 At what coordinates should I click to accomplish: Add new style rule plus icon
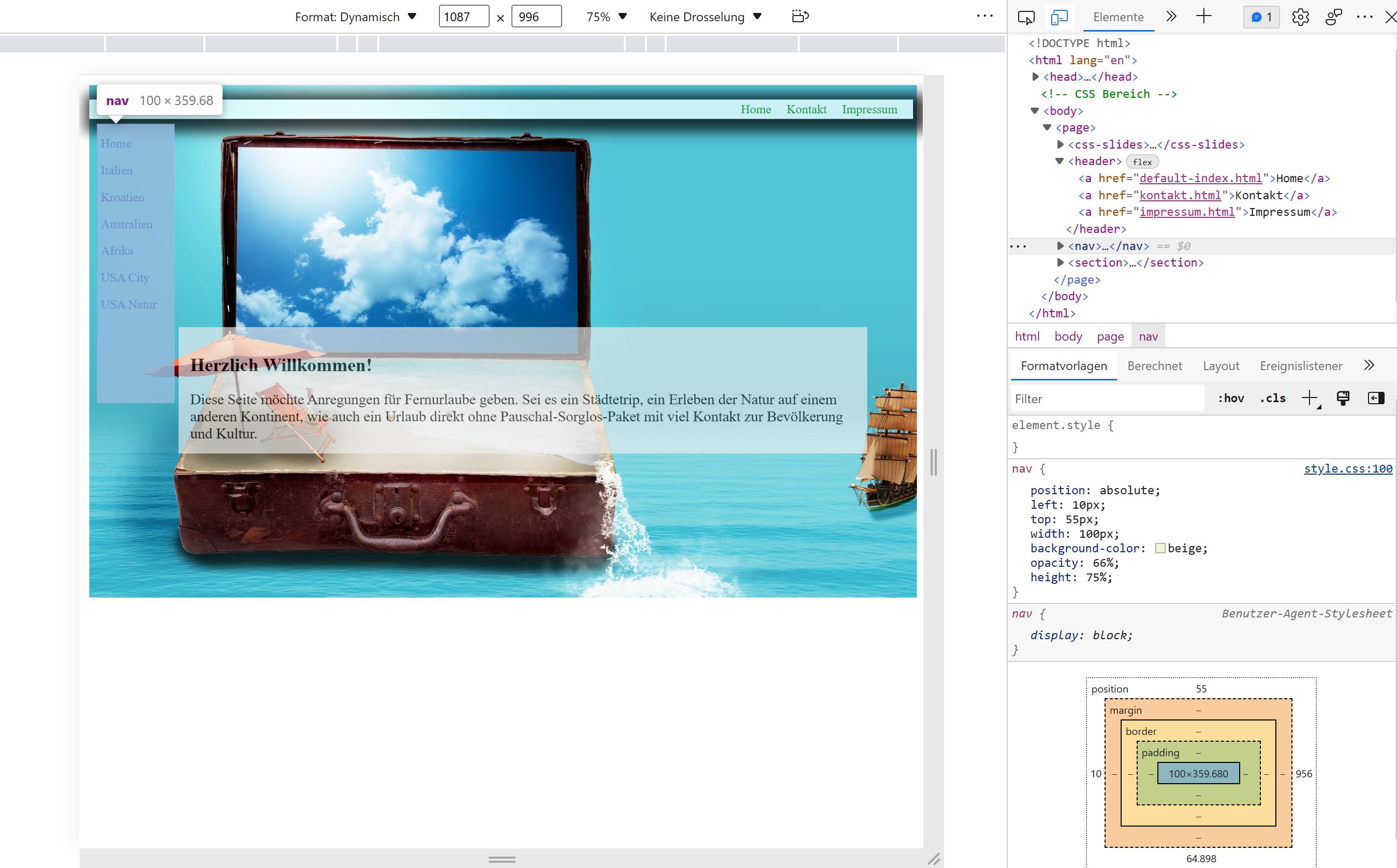coord(1310,399)
